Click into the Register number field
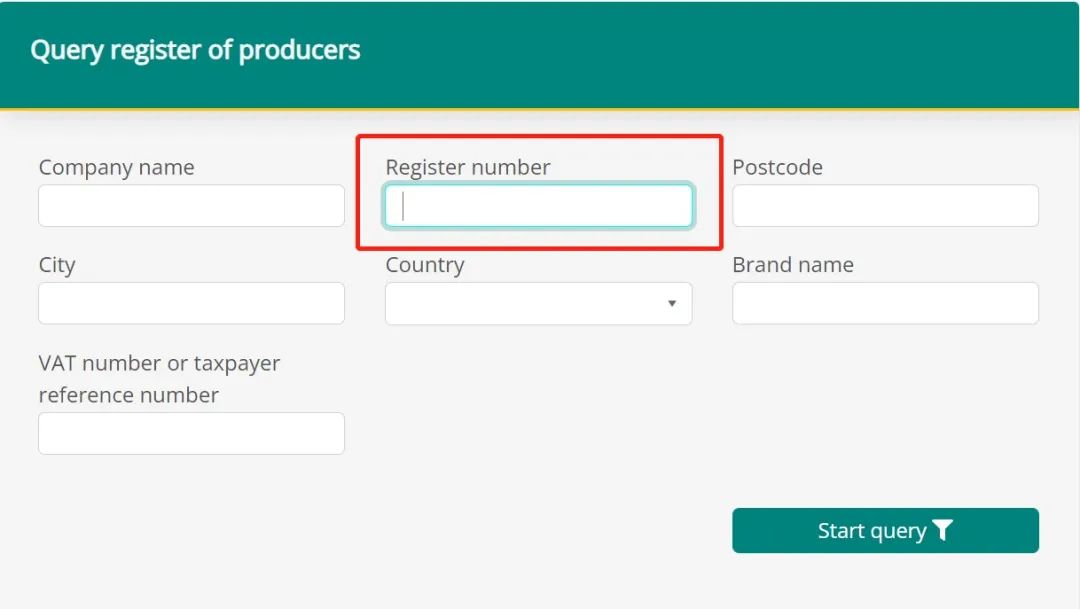The width and height of the screenshot is (1080, 609). pos(538,206)
